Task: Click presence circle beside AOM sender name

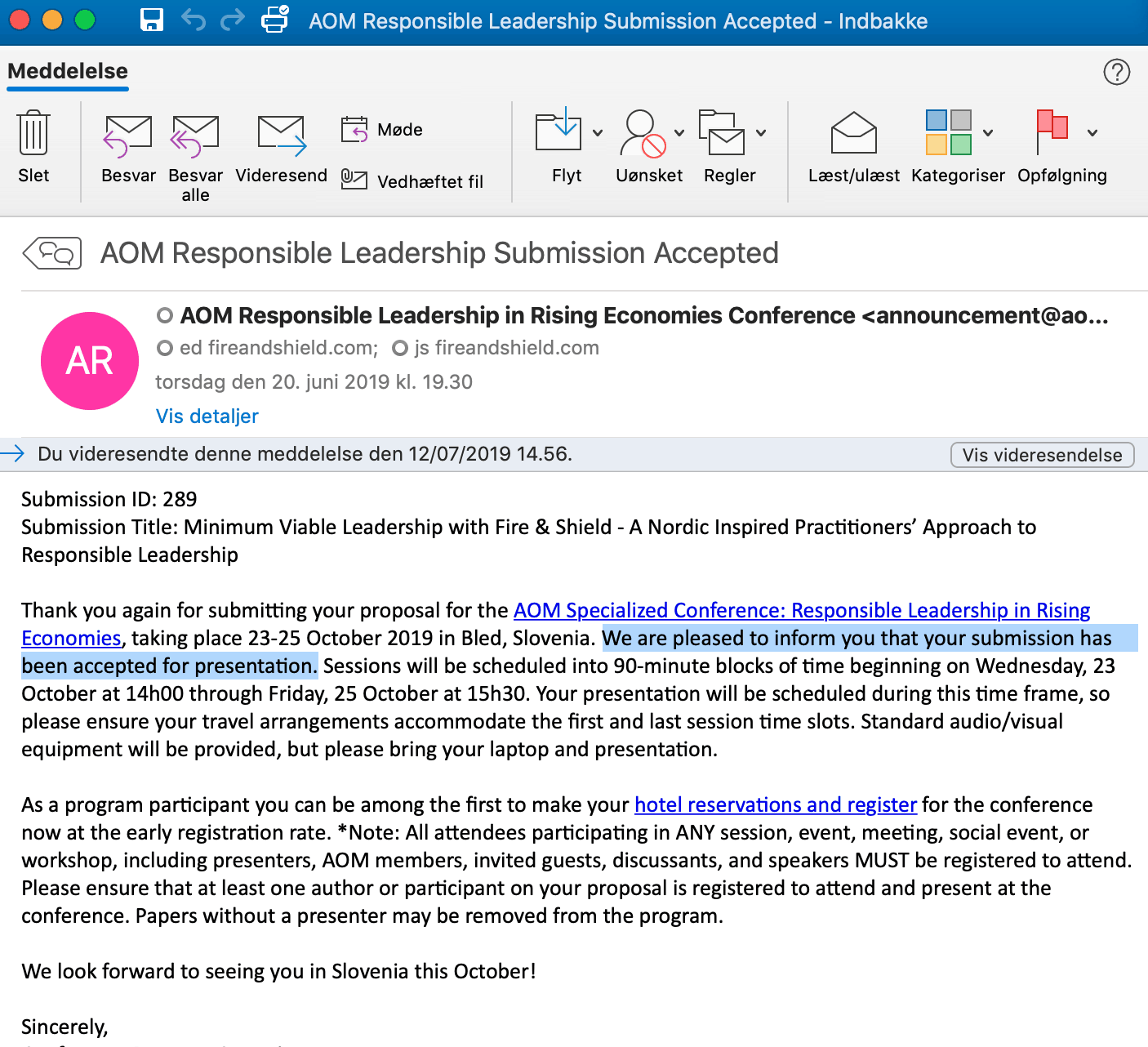Action: [x=165, y=315]
